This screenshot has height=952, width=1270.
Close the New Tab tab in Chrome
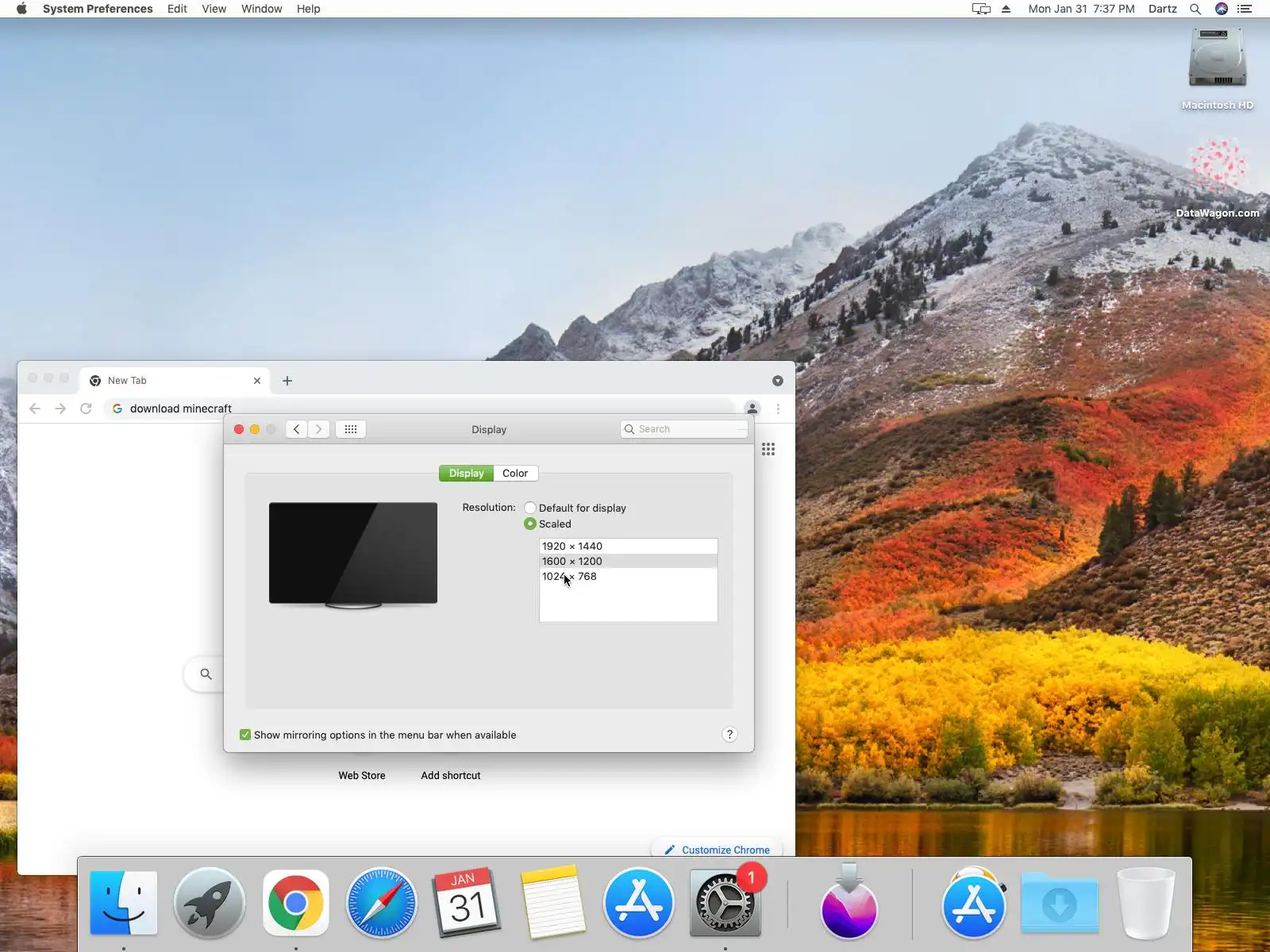click(257, 381)
